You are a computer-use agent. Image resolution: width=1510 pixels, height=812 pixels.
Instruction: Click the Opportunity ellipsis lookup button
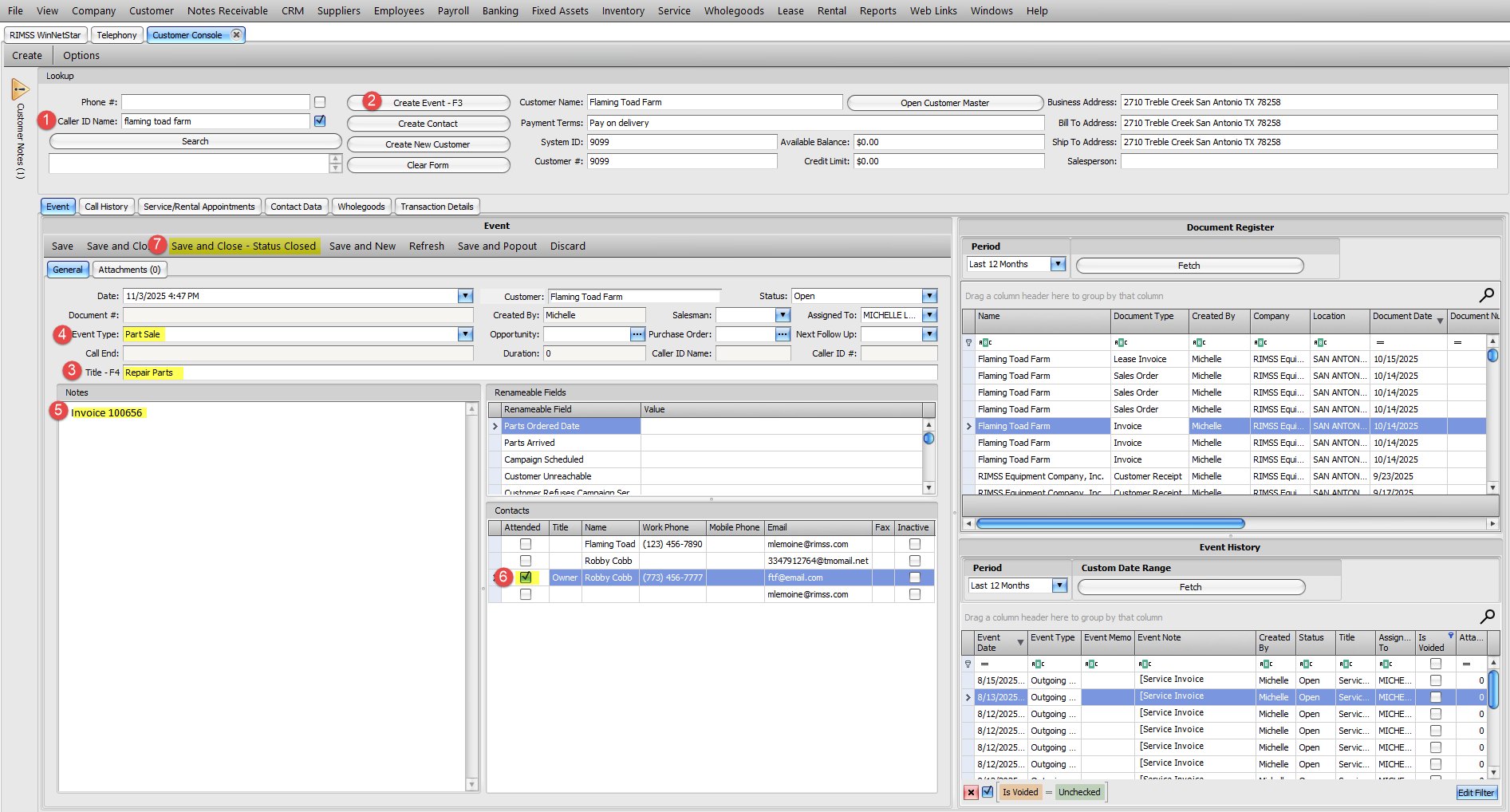pyautogui.click(x=637, y=335)
